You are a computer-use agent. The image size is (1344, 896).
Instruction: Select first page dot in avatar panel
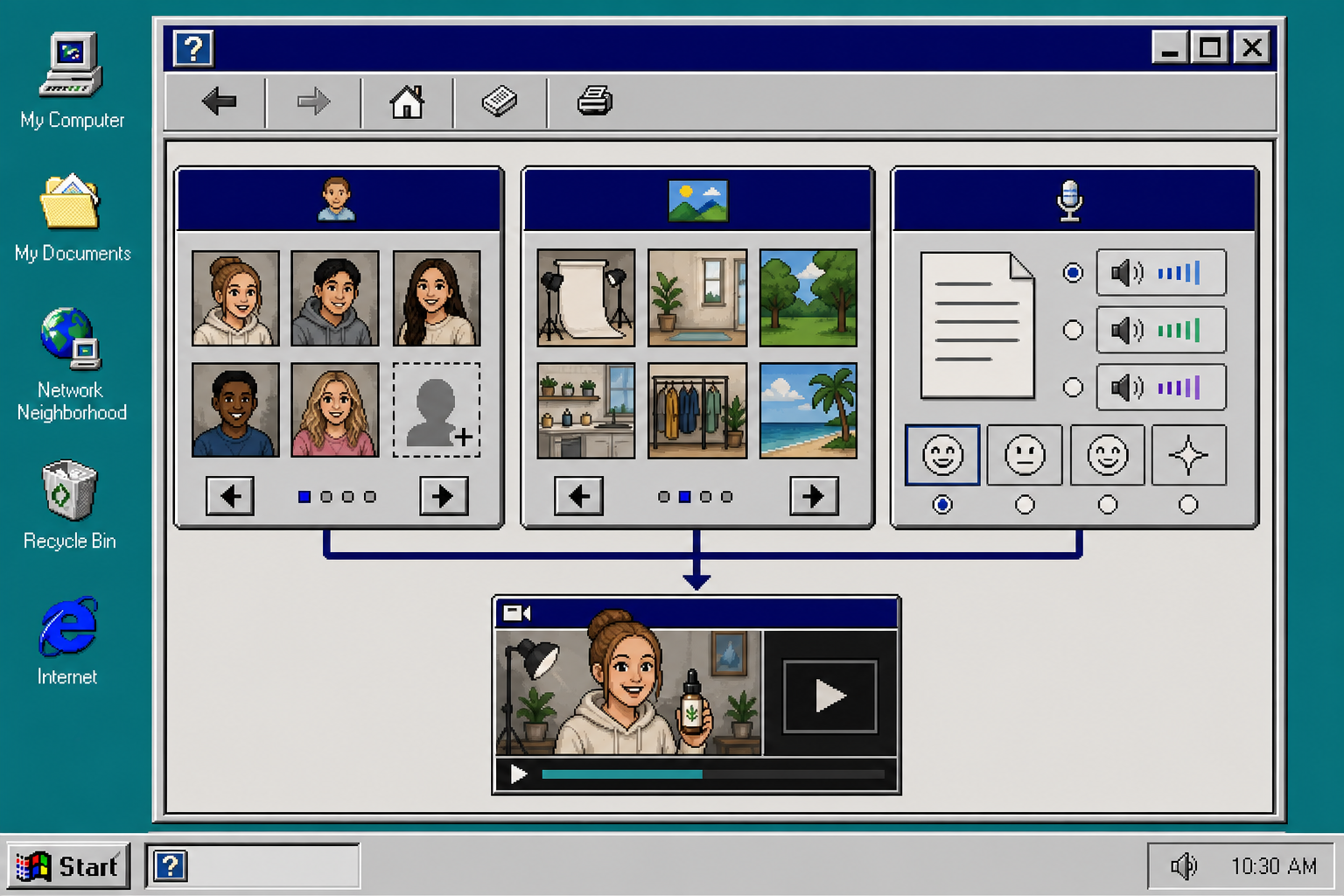coord(304,497)
